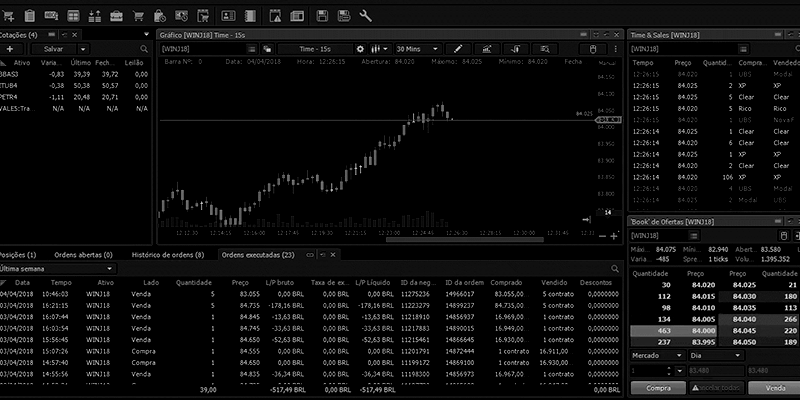The height and width of the screenshot is (400, 800).
Task: Select the pencil drawing tool on chart
Action: [x=458, y=48]
